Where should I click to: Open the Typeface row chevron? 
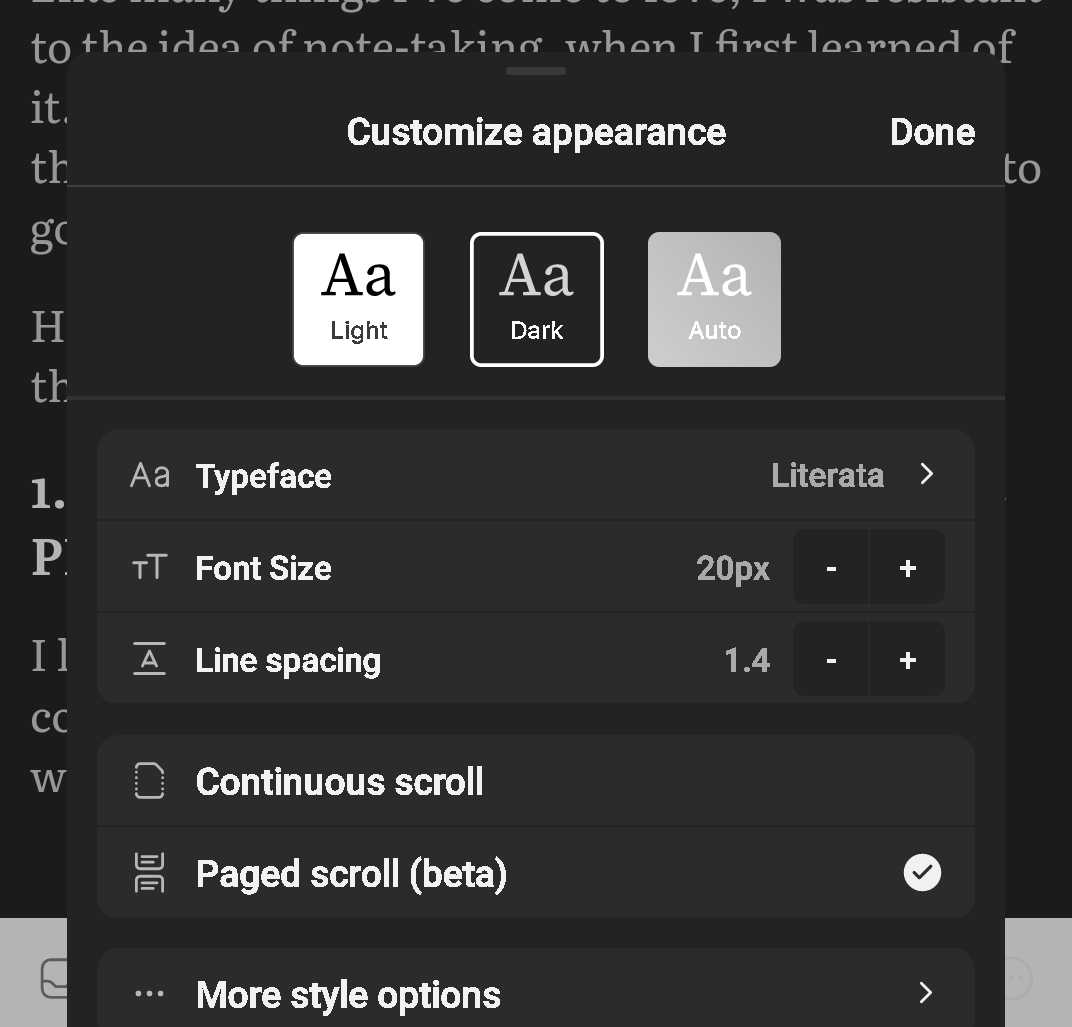[926, 475]
